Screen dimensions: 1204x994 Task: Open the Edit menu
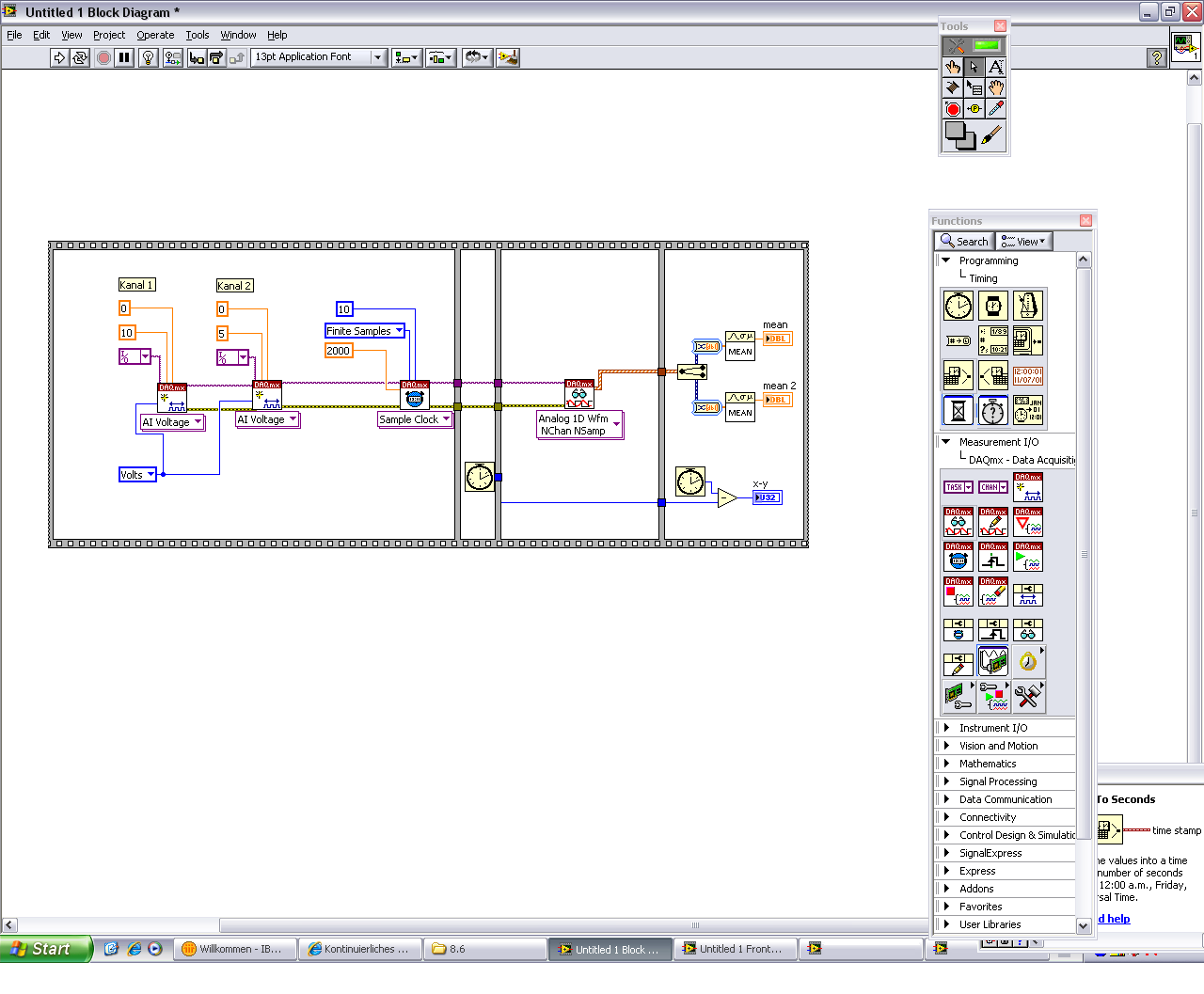pos(41,35)
